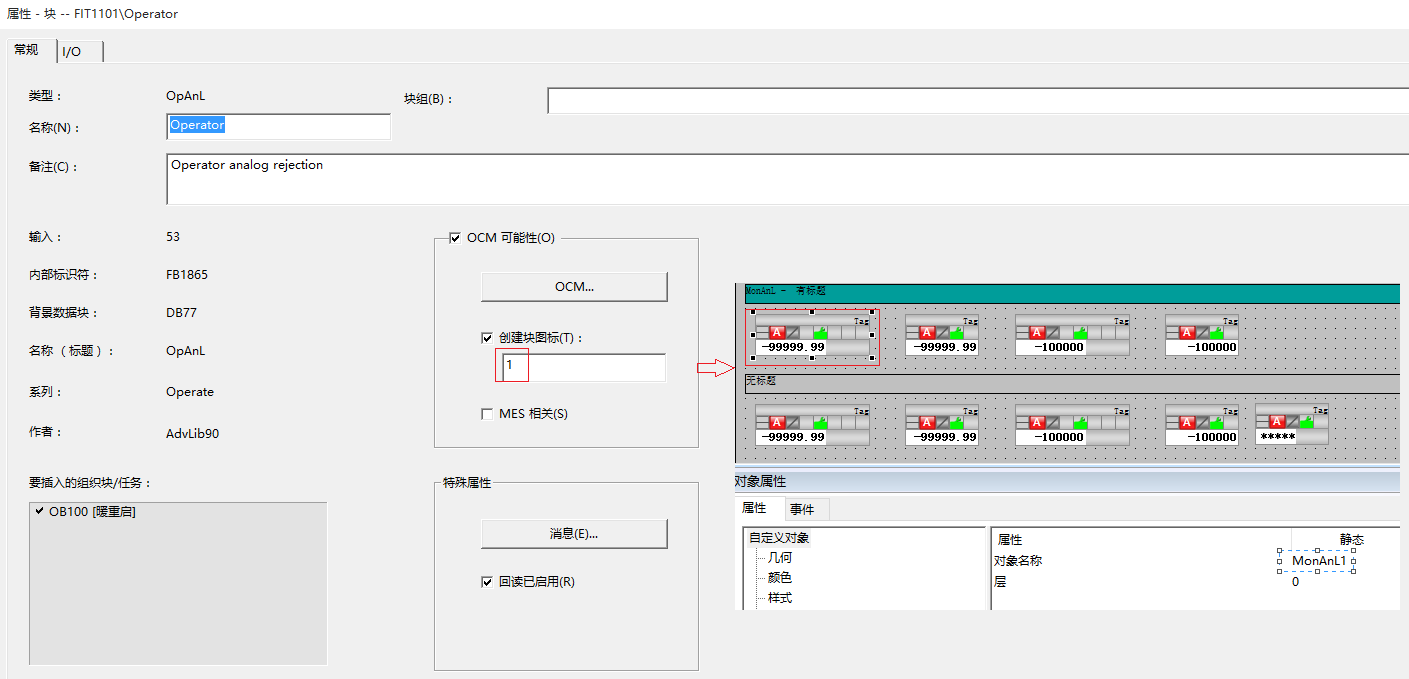Enable the MES 相关 checkbox
This screenshot has width=1409, height=679.
487,414
